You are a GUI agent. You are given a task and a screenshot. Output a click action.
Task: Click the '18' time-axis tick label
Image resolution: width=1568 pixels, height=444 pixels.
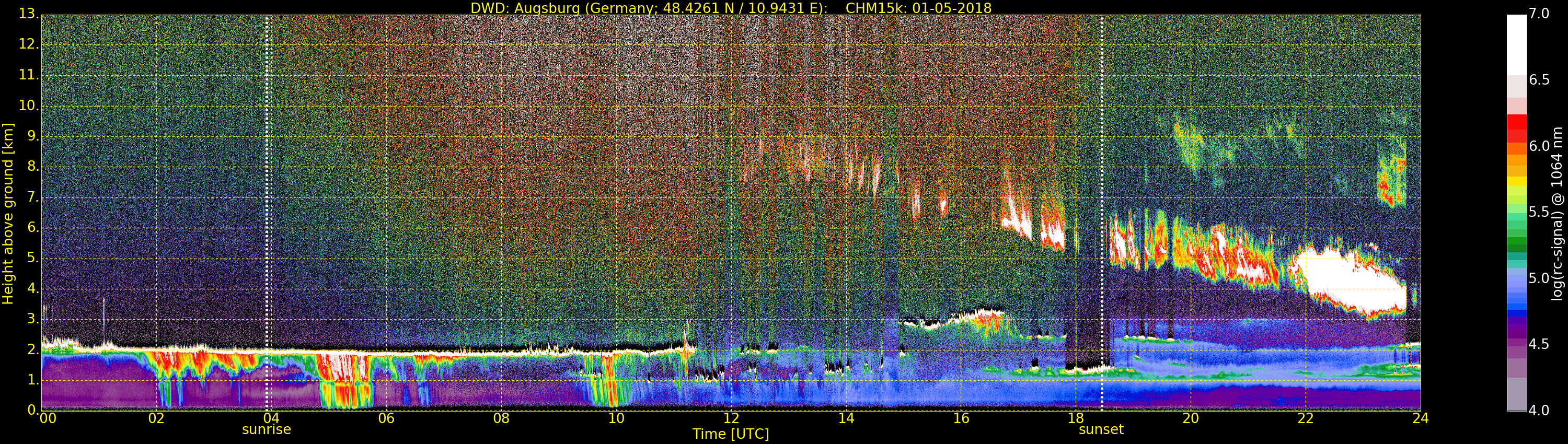point(1076,418)
